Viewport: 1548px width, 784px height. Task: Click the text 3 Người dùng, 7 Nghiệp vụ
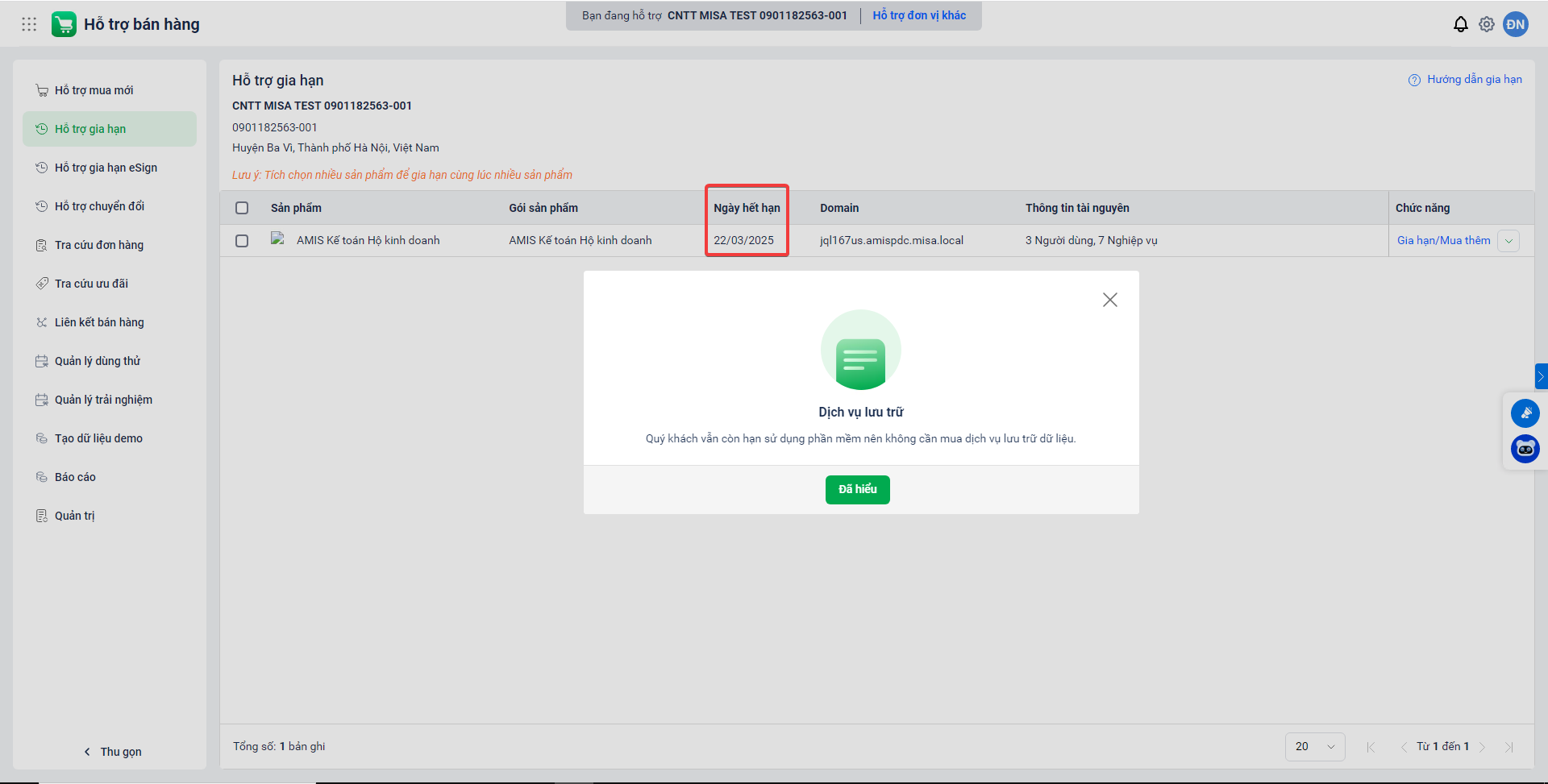[x=1091, y=240]
